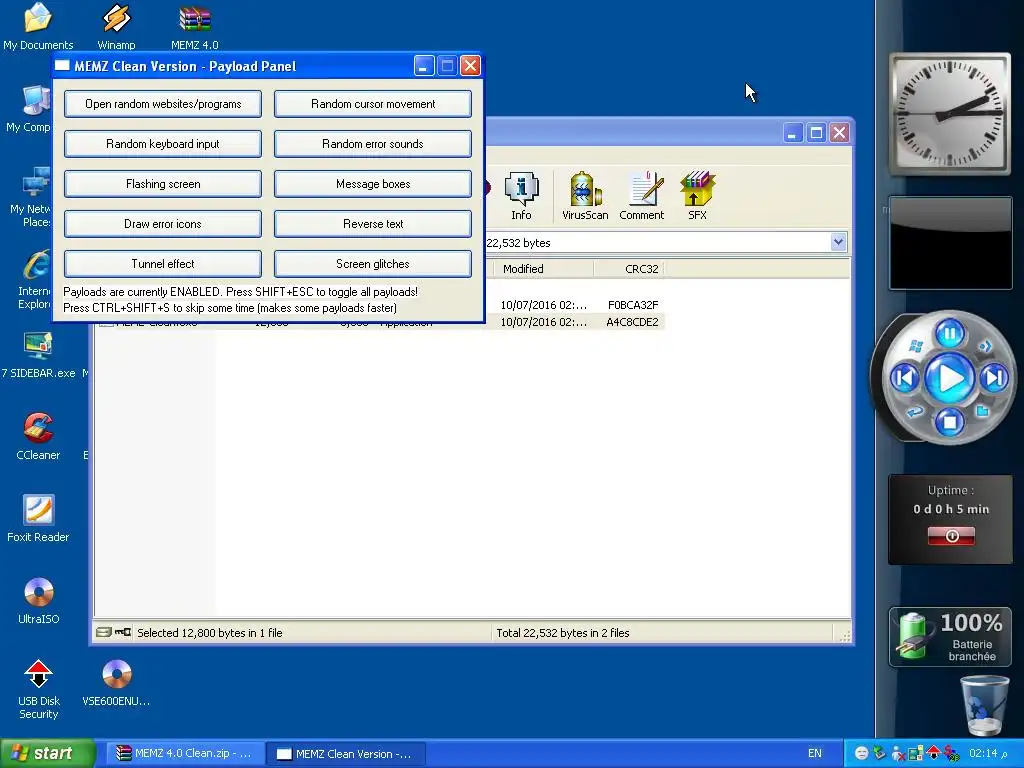Click the analog clock gadget

tap(950, 114)
